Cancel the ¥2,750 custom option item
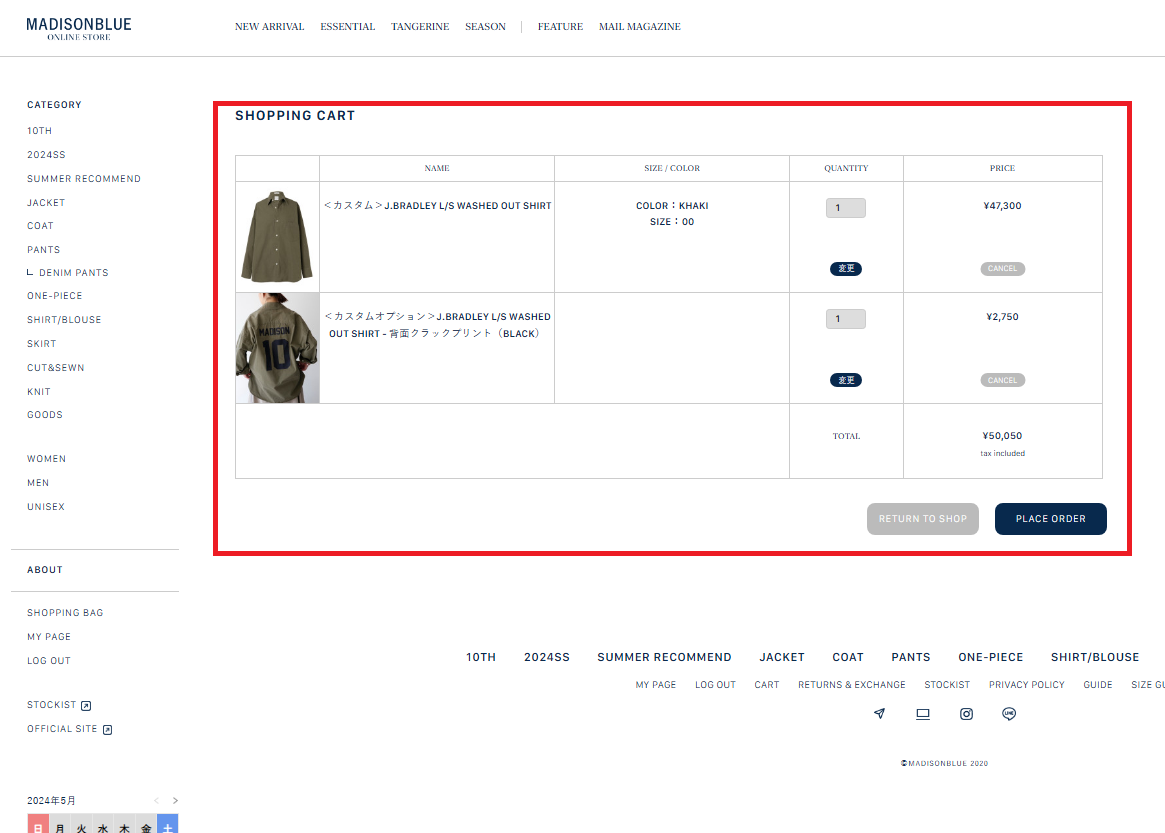This screenshot has height=833, width=1165. point(1002,380)
